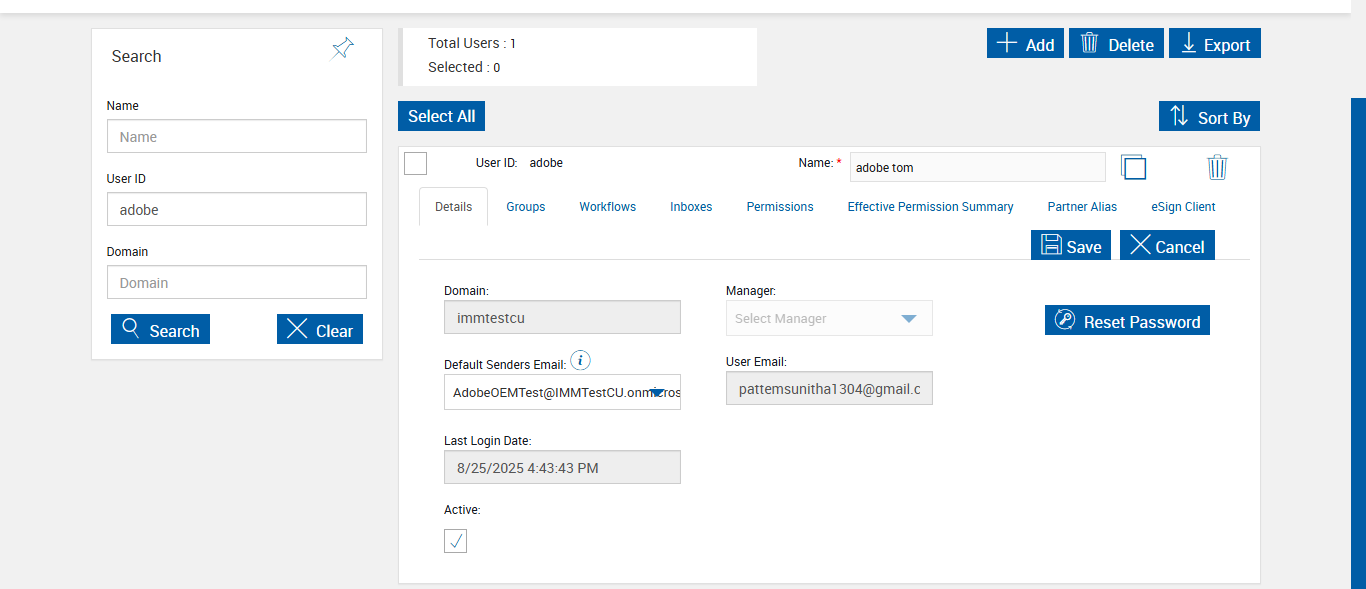This screenshot has width=1366, height=589.
Task: Switch to the Groups tab
Action: tap(525, 207)
